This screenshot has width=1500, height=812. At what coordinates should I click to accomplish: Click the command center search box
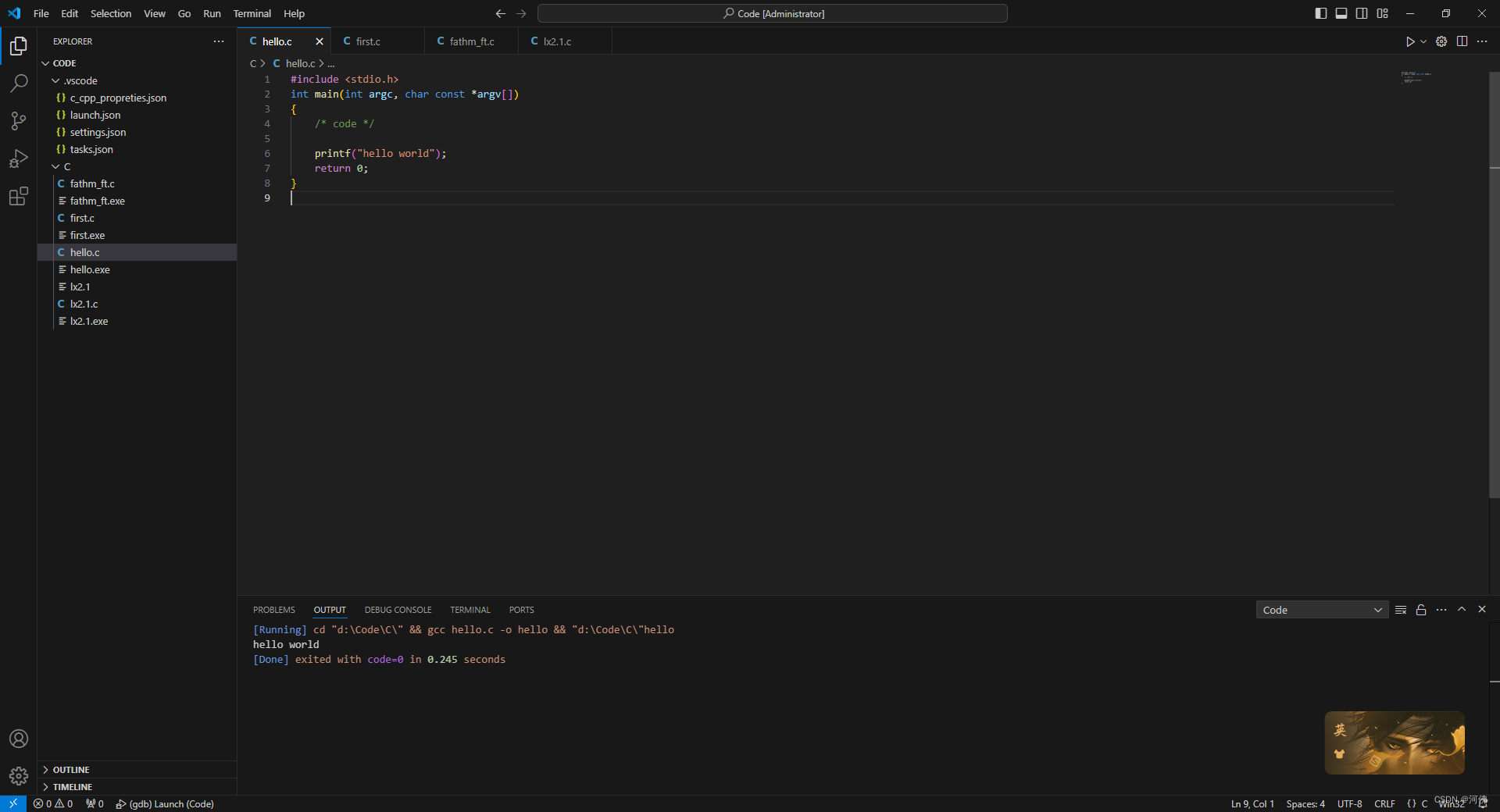[773, 13]
